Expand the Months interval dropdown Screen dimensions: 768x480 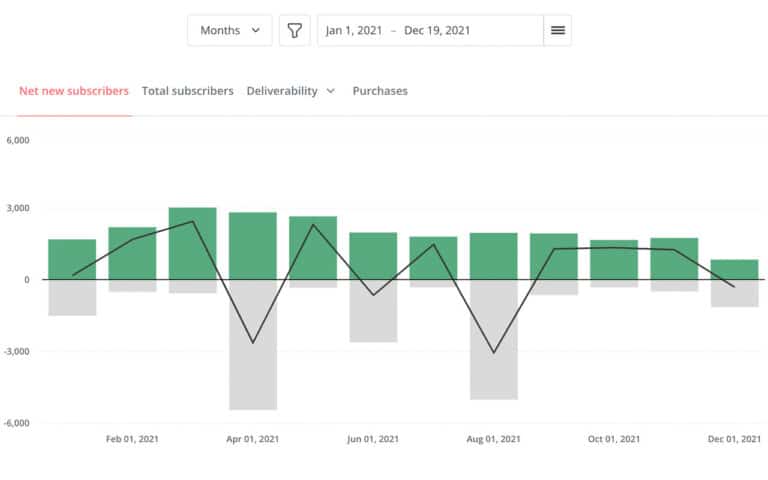pyautogui.click(x=229, y=30)
